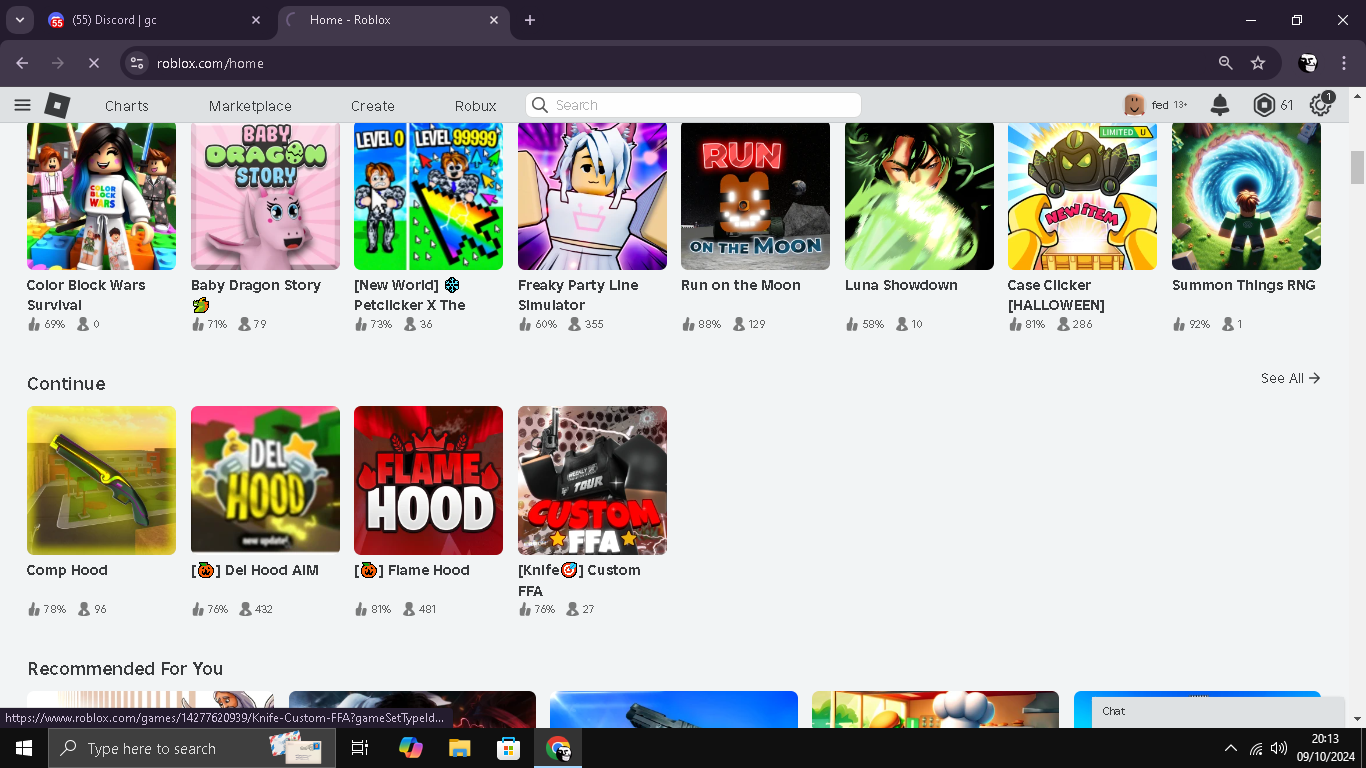Open Petclicker X game thumbnail
1366x768 pixels.
point(428,196)
